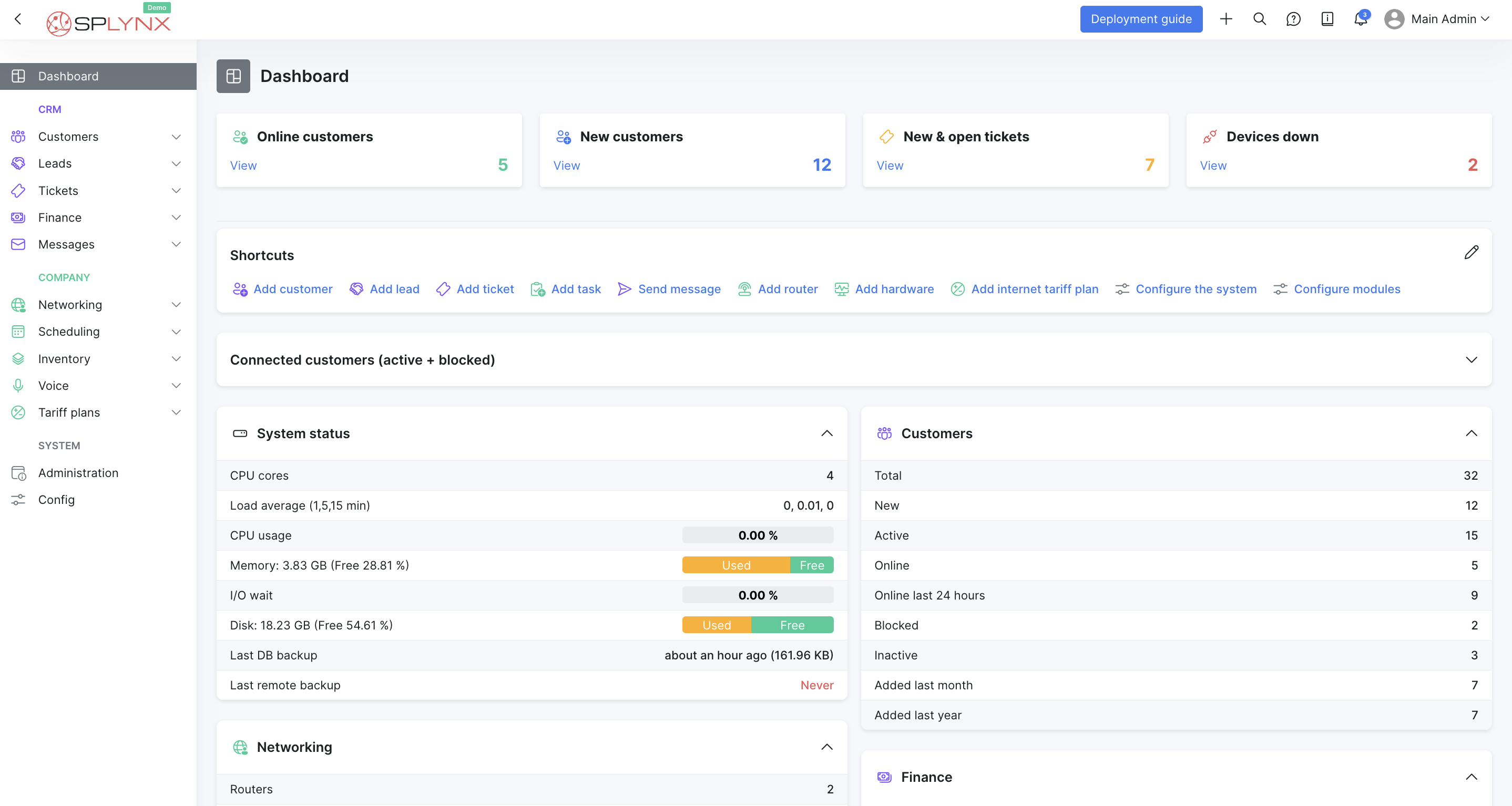Collapse the Customers statistics panel

[x=1472, y=434]
